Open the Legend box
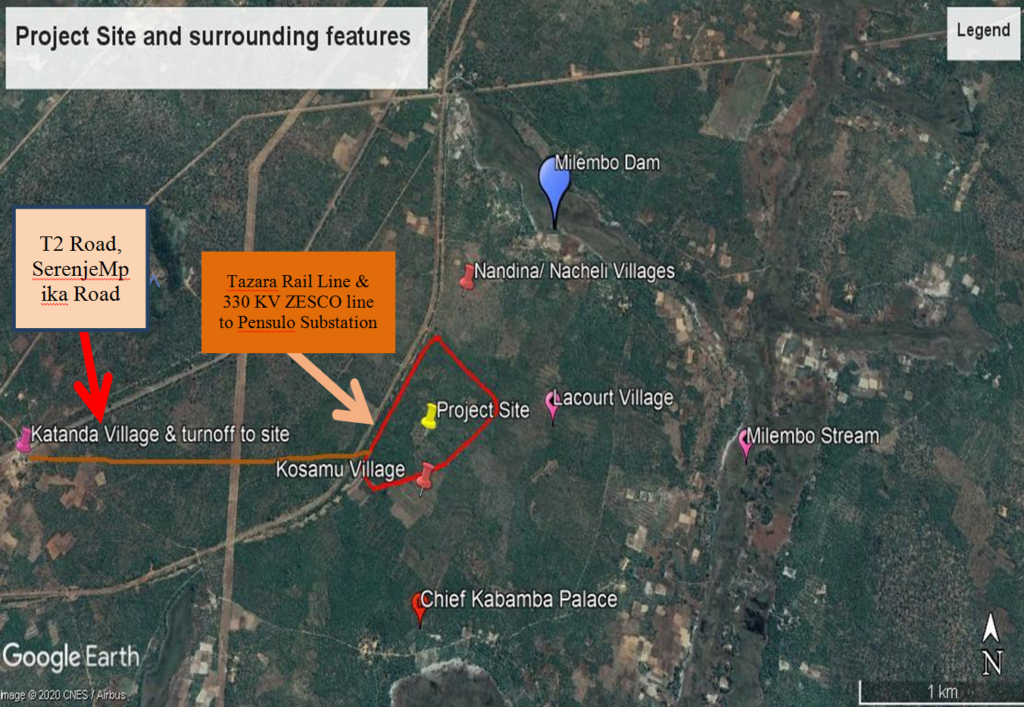Screen dimensions: 1024x707 [983, 33]
